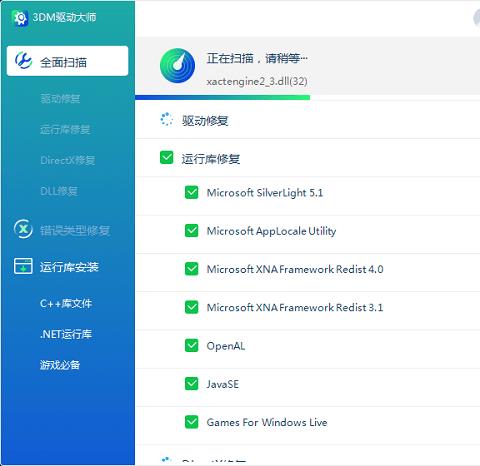Open 运行库安装 in the sidebar
Screen dimensions: 480x466
click(69, 267)
